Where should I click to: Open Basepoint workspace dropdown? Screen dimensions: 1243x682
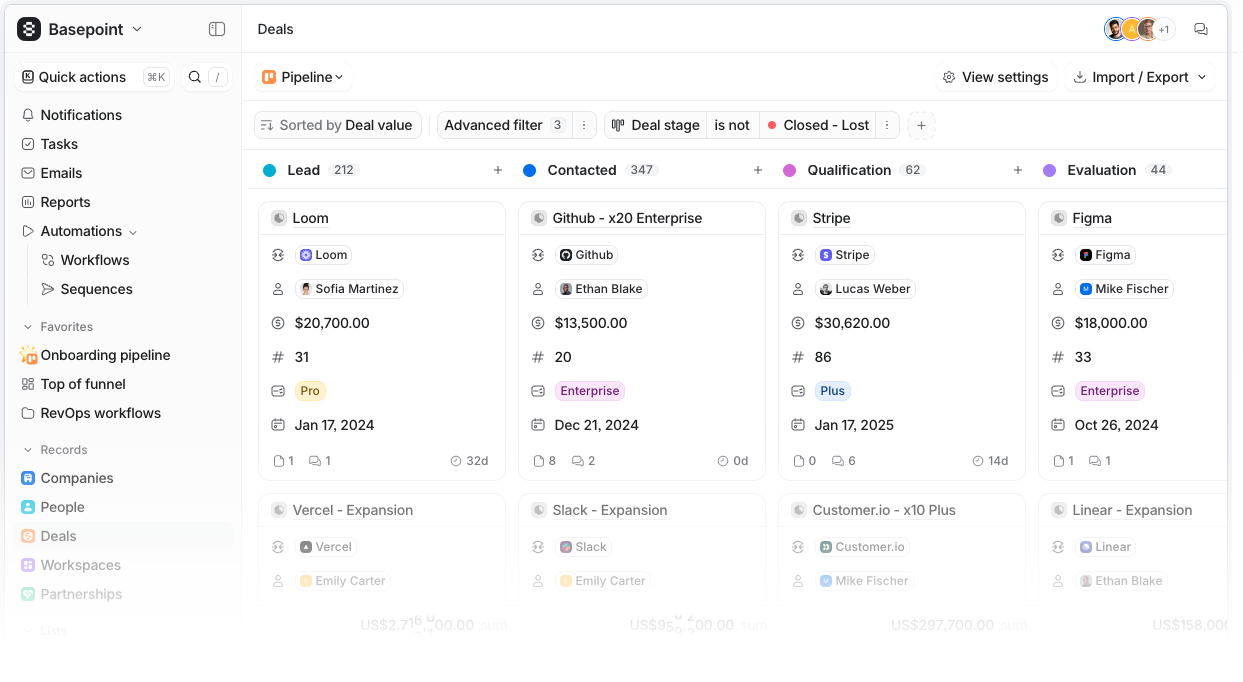pyautogui.click(x=80, y=29)
